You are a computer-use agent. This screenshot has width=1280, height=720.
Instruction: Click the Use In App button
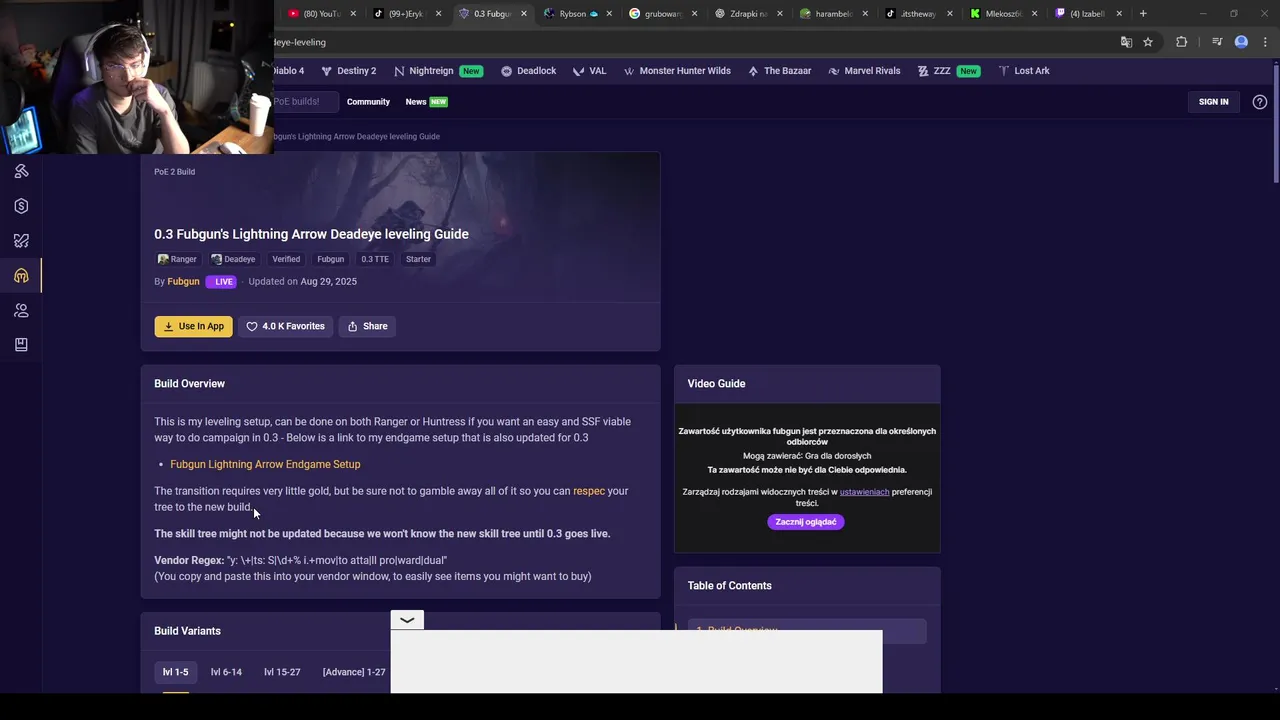[x=193, y=326]
